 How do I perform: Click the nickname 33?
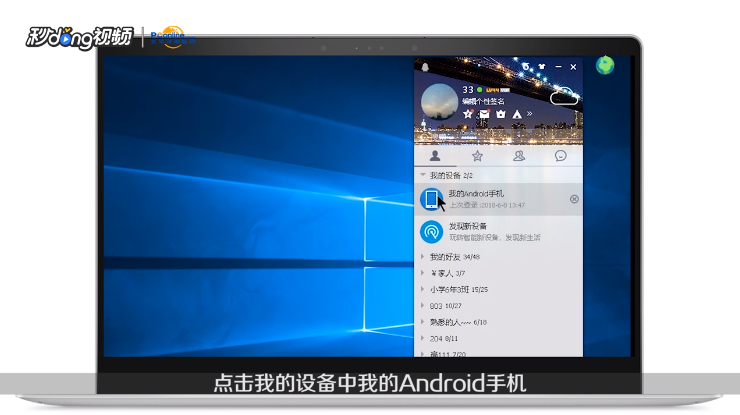point(468,90)
